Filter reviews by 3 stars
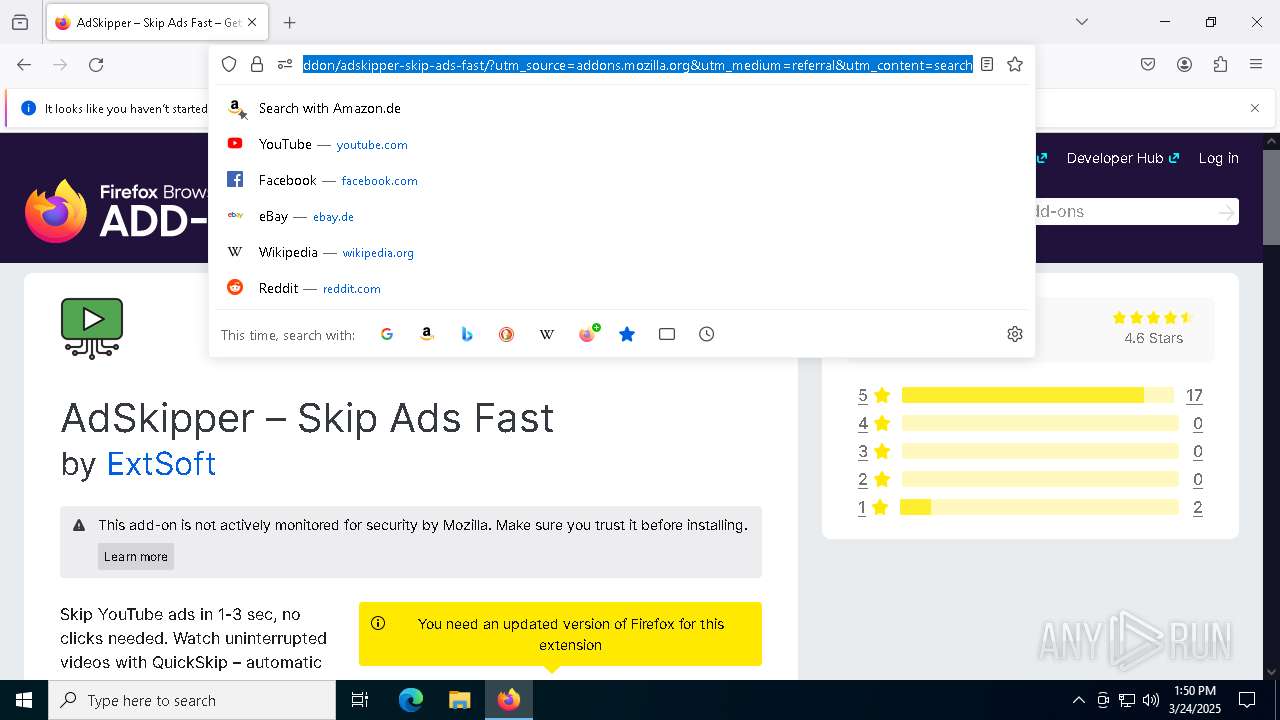The height and width of the screenshot is (720, 1280). pyautogui.click(x=873, y=451)
